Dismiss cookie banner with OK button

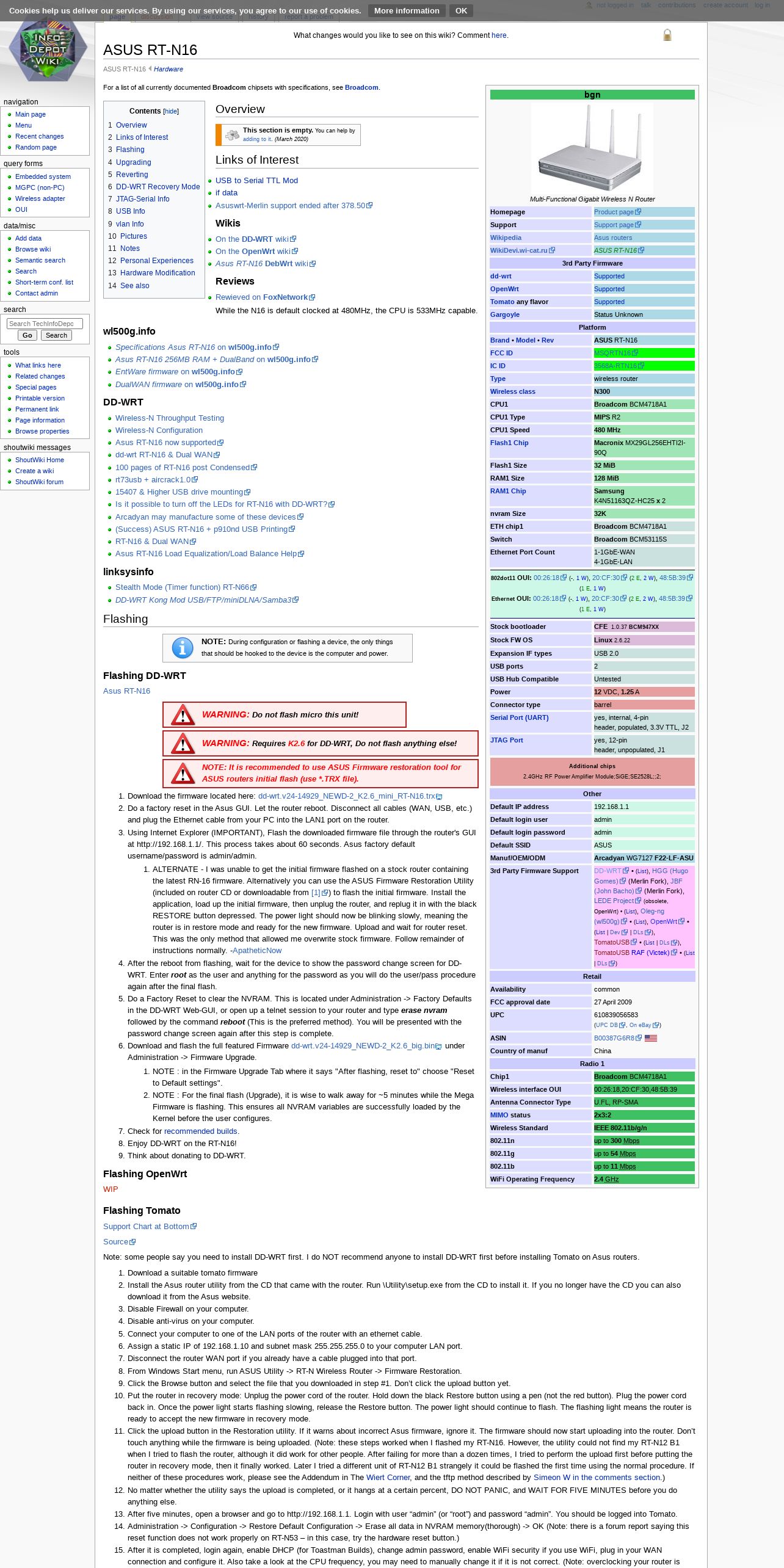tap(461, 10)
